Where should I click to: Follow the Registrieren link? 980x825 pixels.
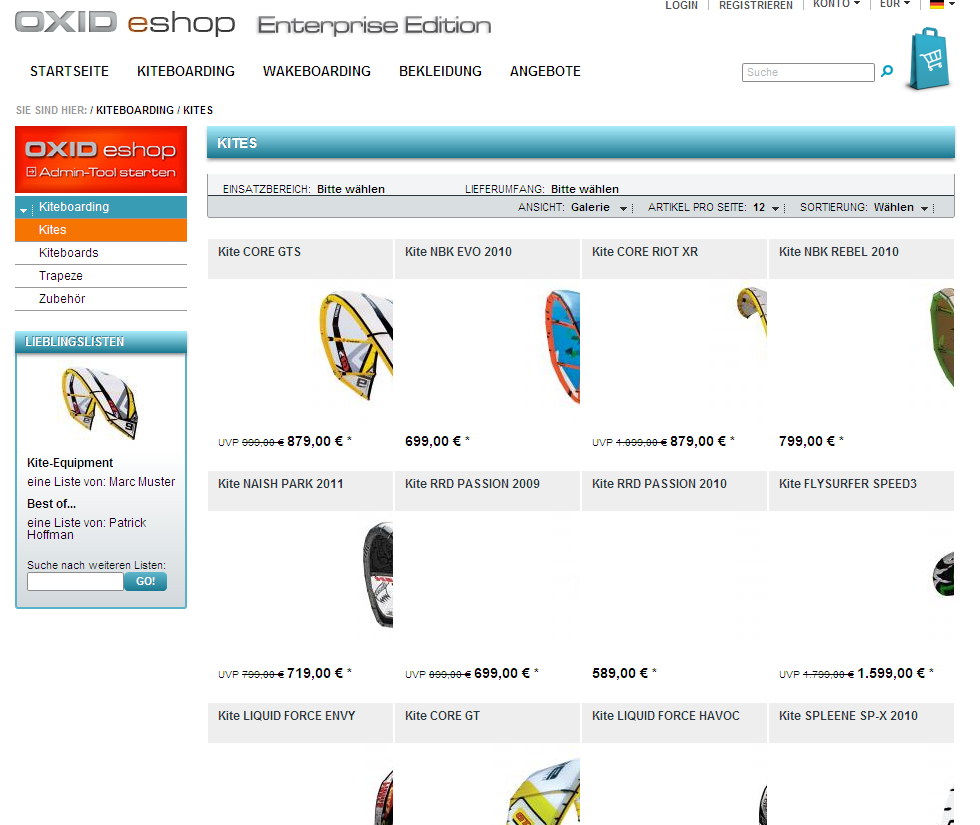pyautogui.click(x=756, y=5)
